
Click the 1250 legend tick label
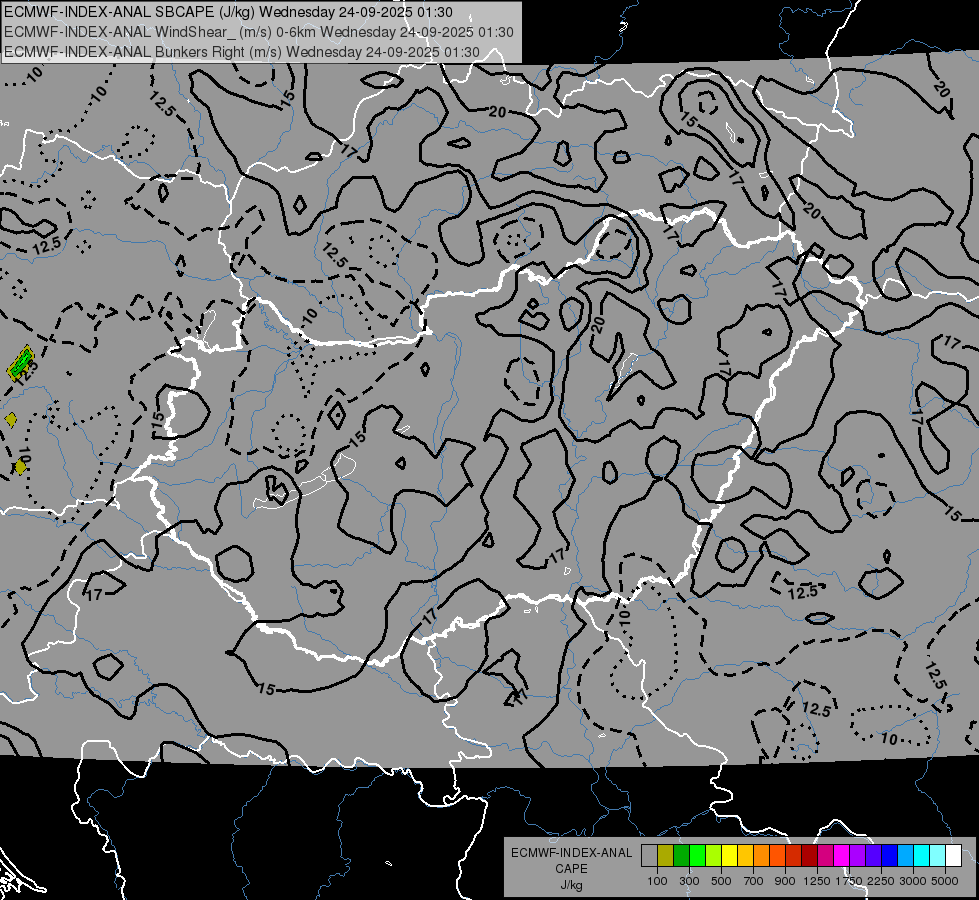click(817, 881)
